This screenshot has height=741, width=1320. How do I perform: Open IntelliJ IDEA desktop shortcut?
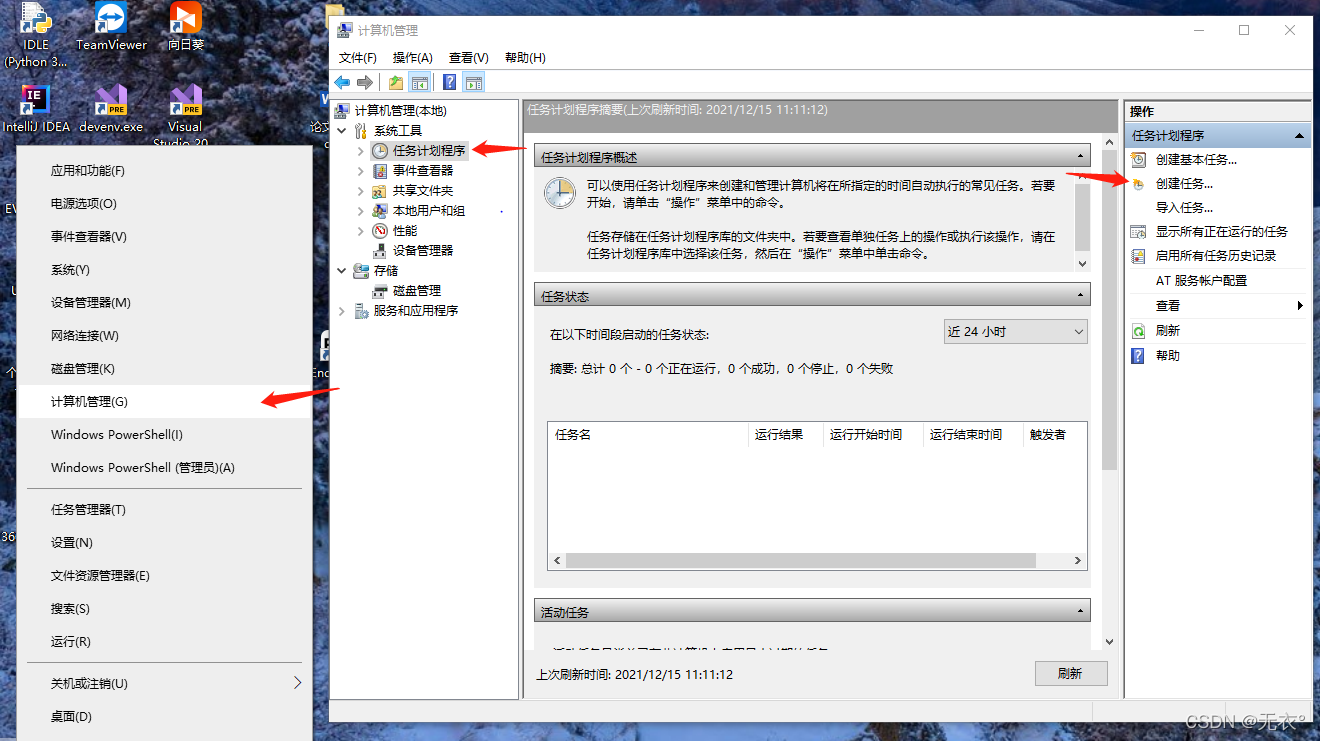coord(36,110)
